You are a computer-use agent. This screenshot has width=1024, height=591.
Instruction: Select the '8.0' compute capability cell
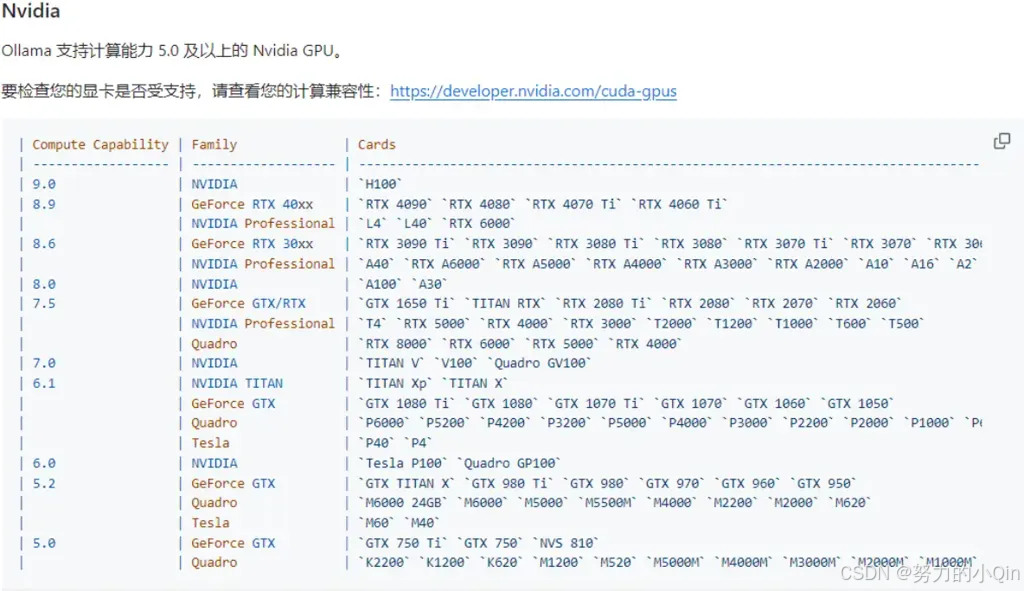44,284
